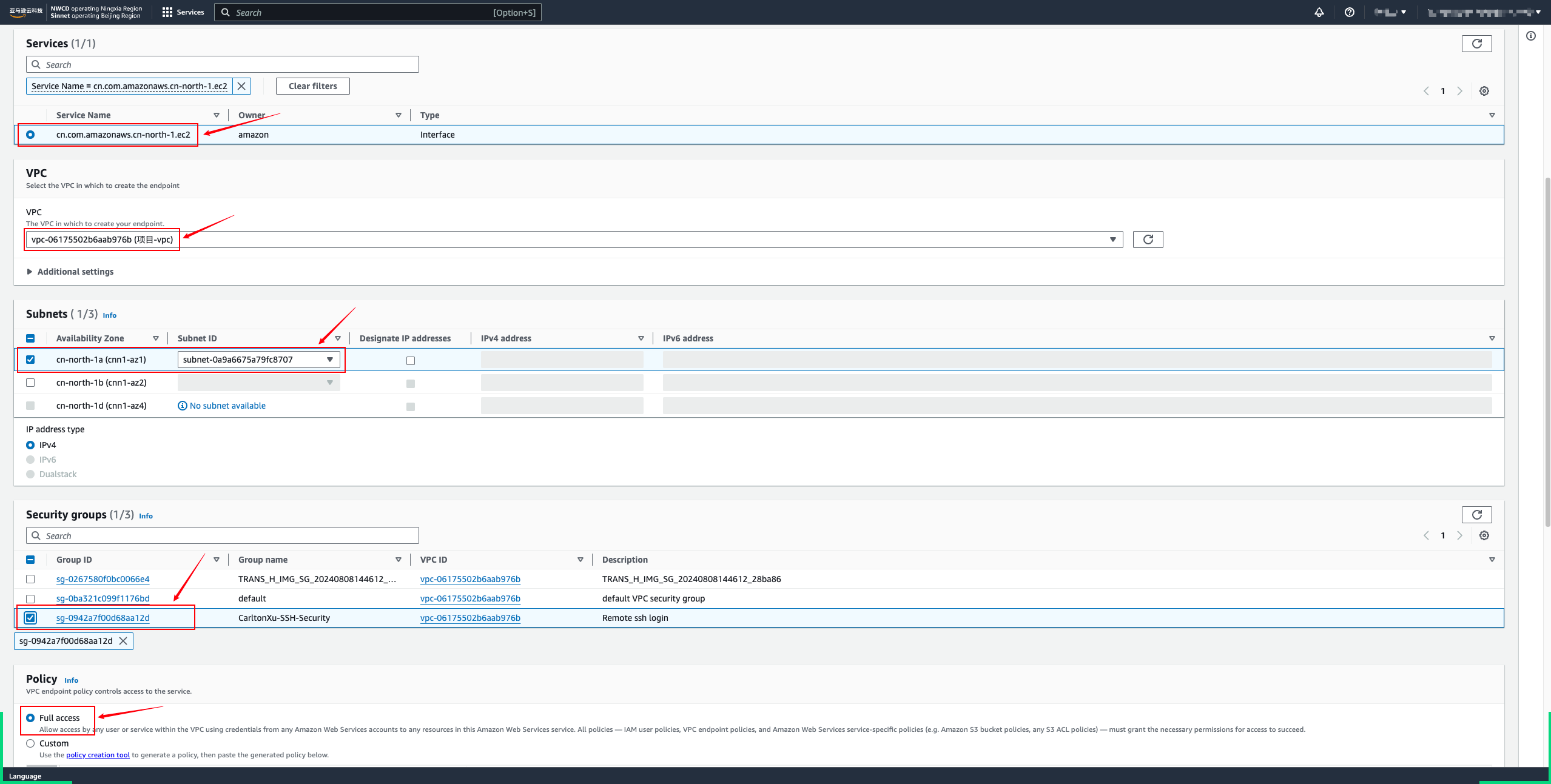Open Services table settings gear

pos(1484,91)
